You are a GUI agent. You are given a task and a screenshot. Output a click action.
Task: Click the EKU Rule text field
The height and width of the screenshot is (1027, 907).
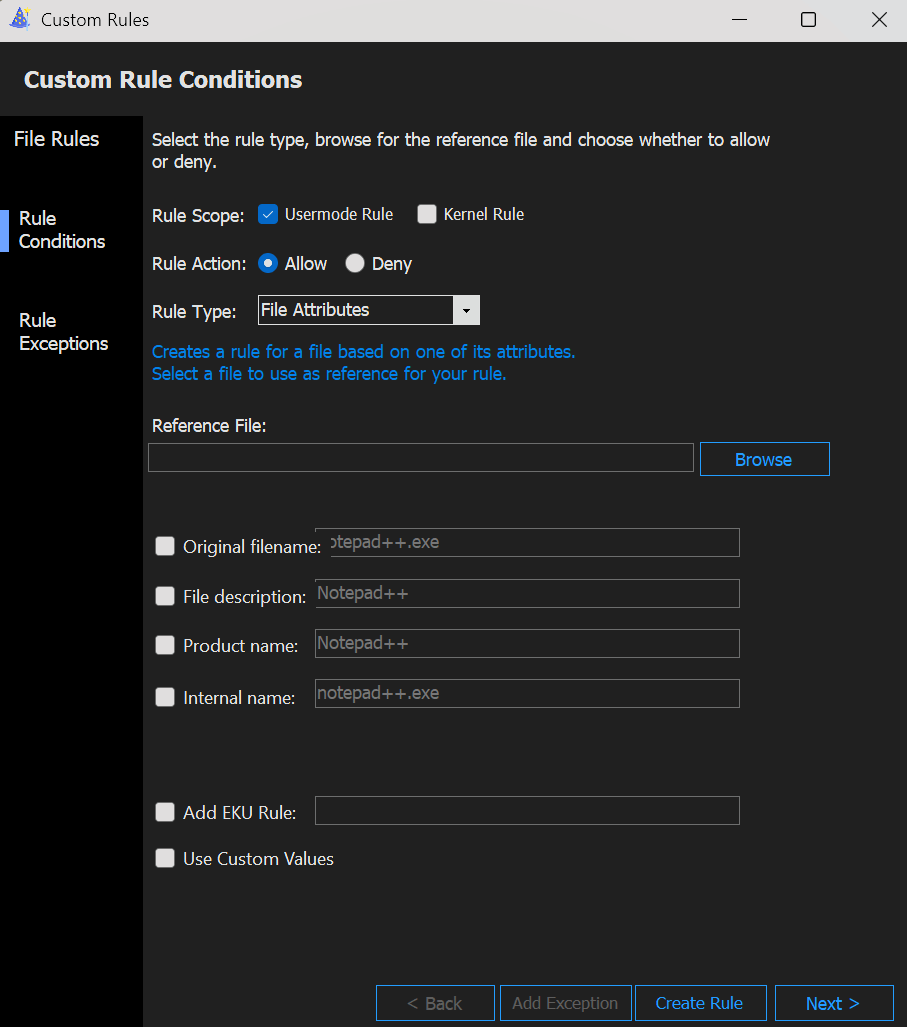coord(527,810)
